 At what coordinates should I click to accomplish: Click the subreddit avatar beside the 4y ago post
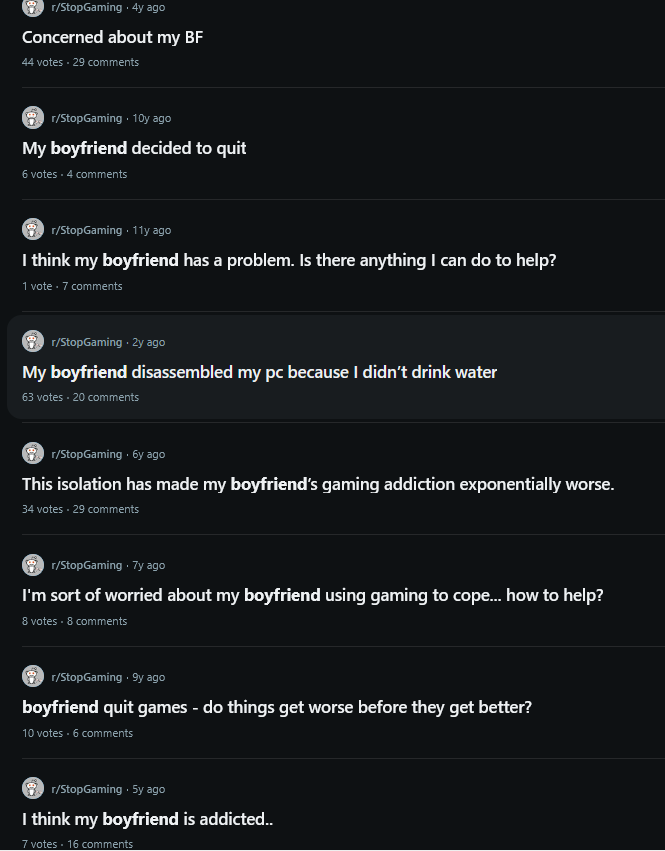(33, 7)
